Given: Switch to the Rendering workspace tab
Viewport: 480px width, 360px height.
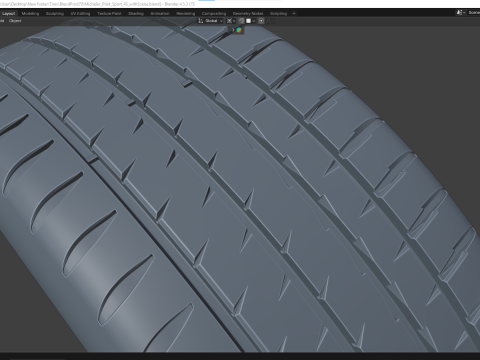Looking at the screenshot, I should (186, 13).
